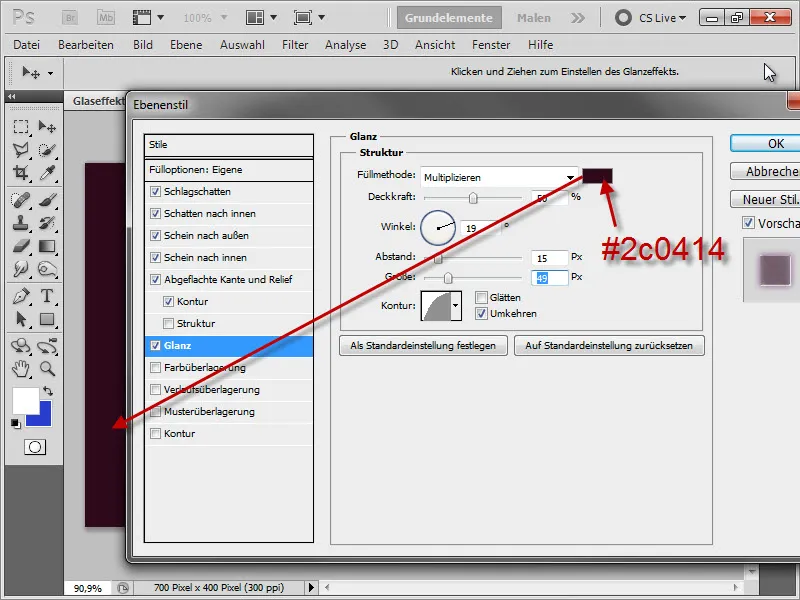Viewport: 800px width, 600px height.
Task: Select Fülloptionen: Eigene in styles list
Action: [229, 170]
